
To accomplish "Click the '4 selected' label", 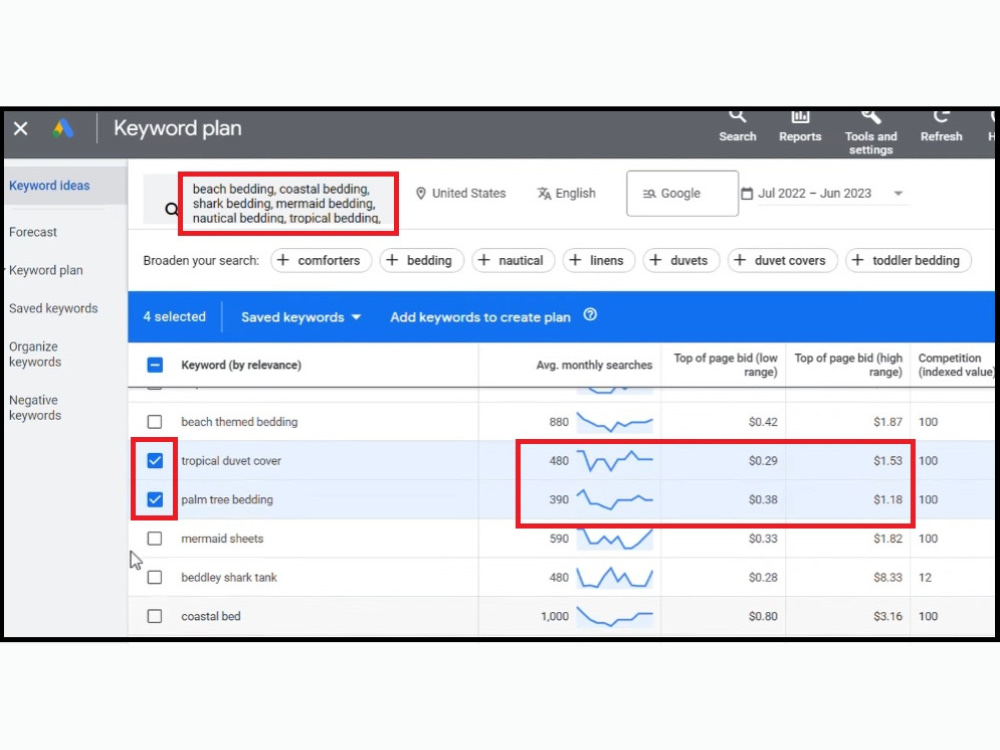I will coord(174,316).
